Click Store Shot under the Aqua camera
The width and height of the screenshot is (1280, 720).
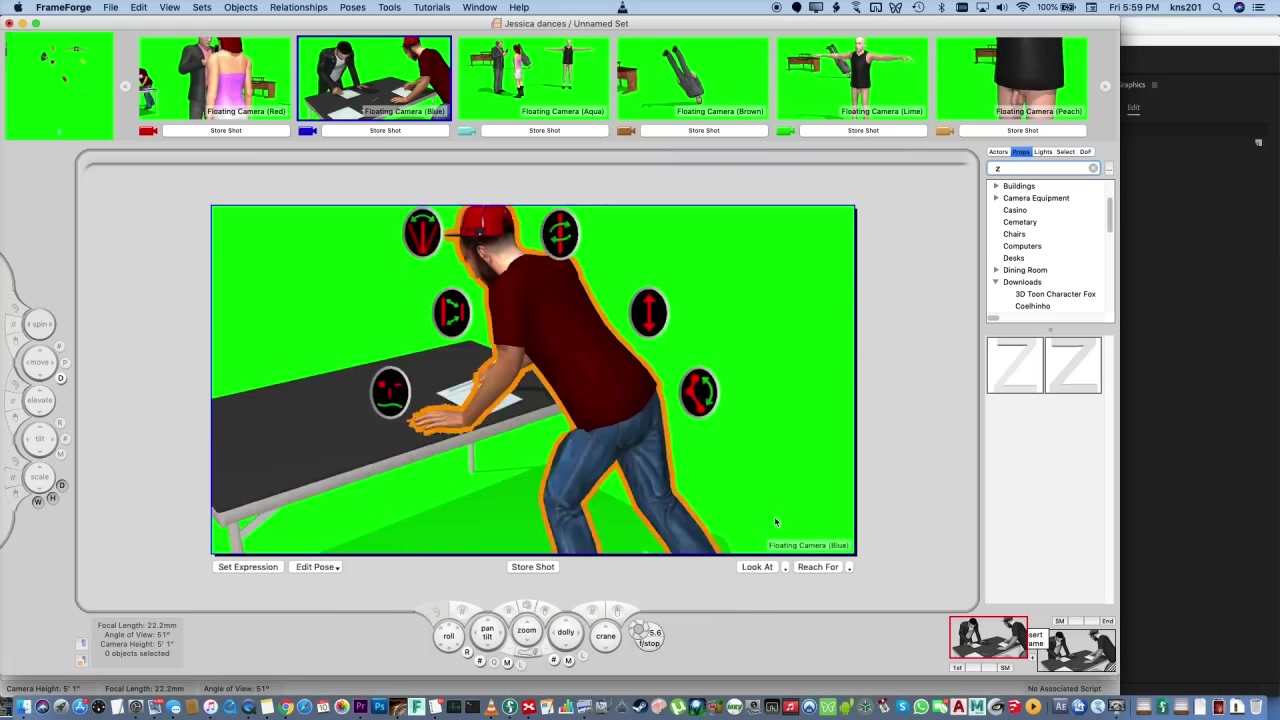(x=544, y=131)
